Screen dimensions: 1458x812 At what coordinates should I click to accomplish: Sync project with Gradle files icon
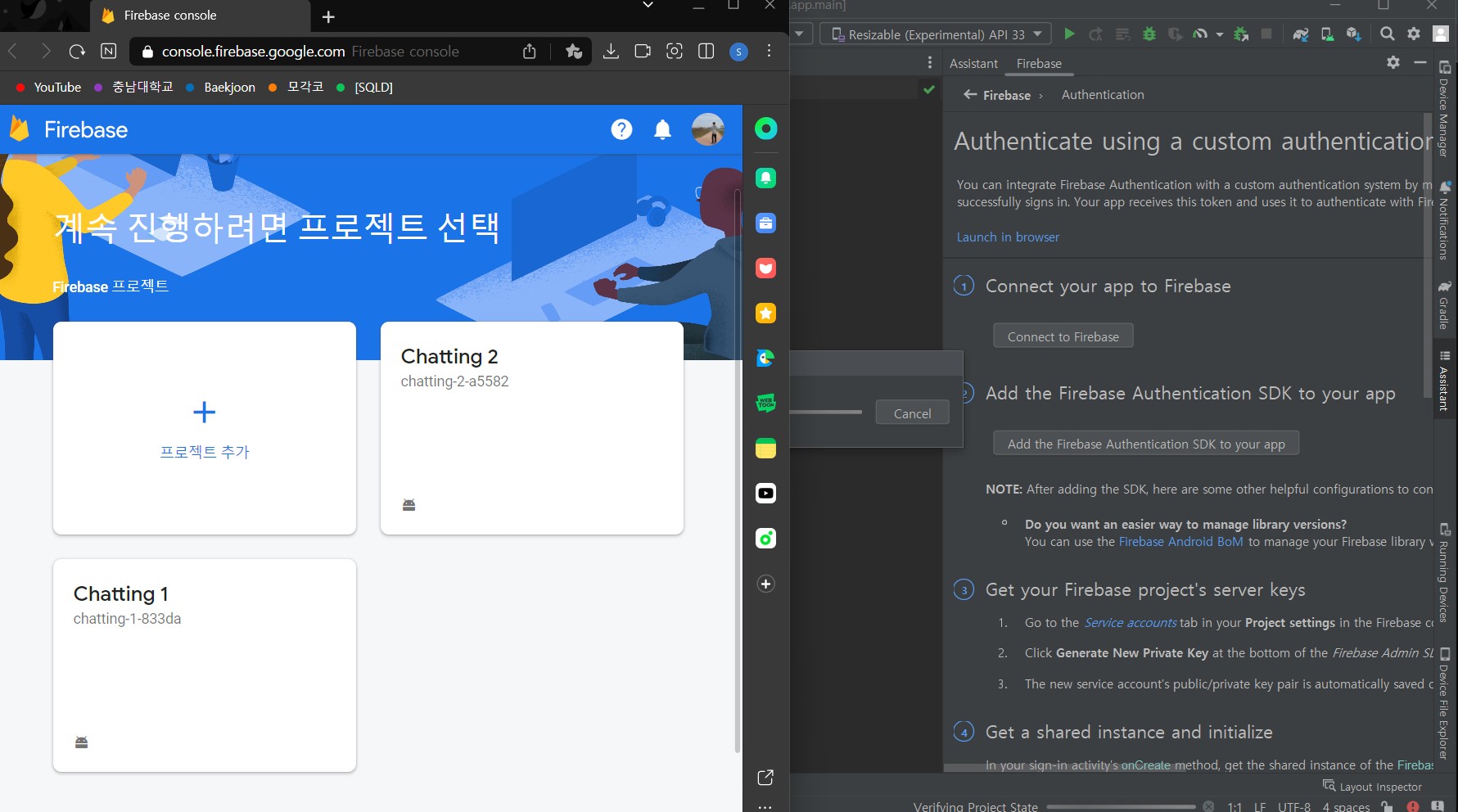pyautogui.click(x=1300, y=34)
